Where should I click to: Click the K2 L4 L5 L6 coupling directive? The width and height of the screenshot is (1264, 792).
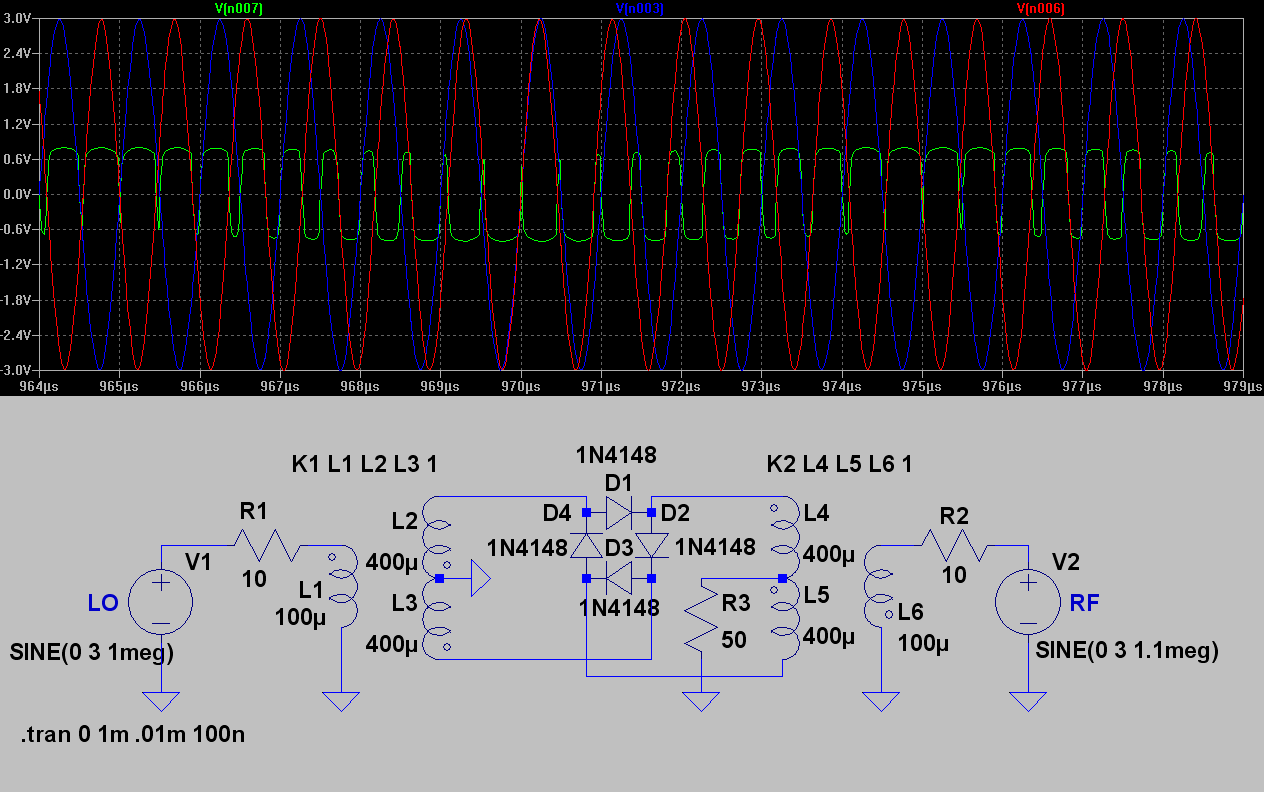839,464
